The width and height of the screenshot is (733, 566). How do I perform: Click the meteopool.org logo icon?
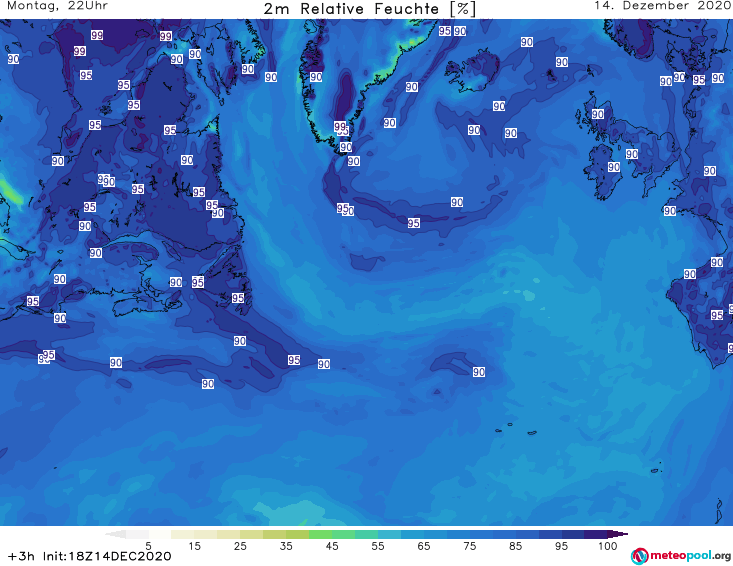pos(639,556)
